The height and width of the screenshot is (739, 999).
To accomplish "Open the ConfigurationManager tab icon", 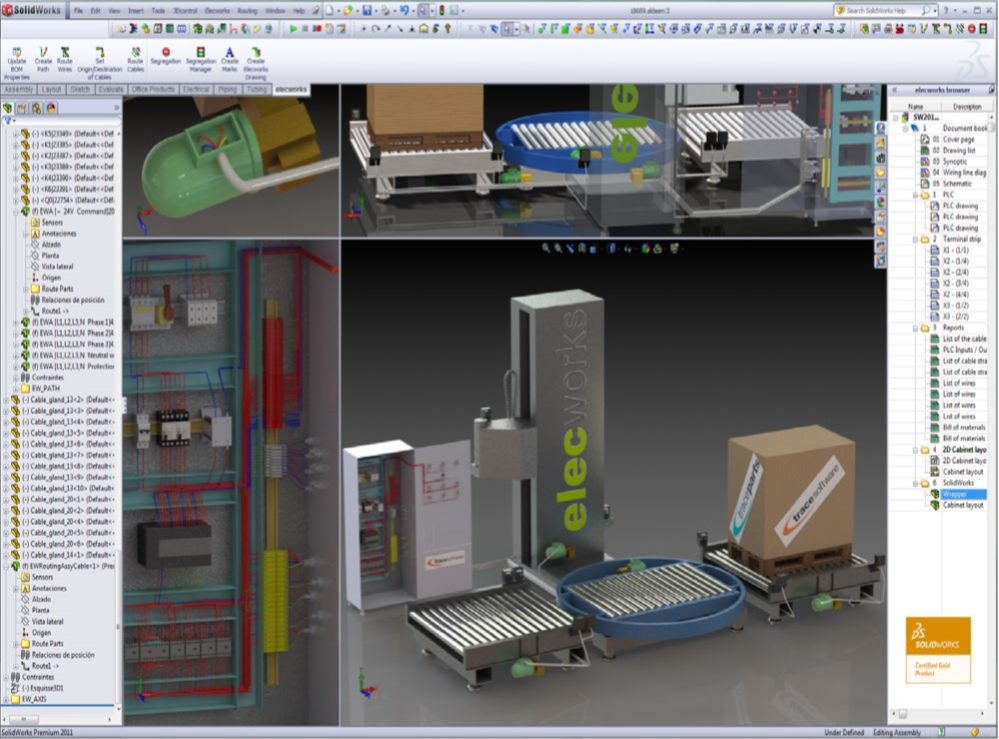I will click(36, 108).
